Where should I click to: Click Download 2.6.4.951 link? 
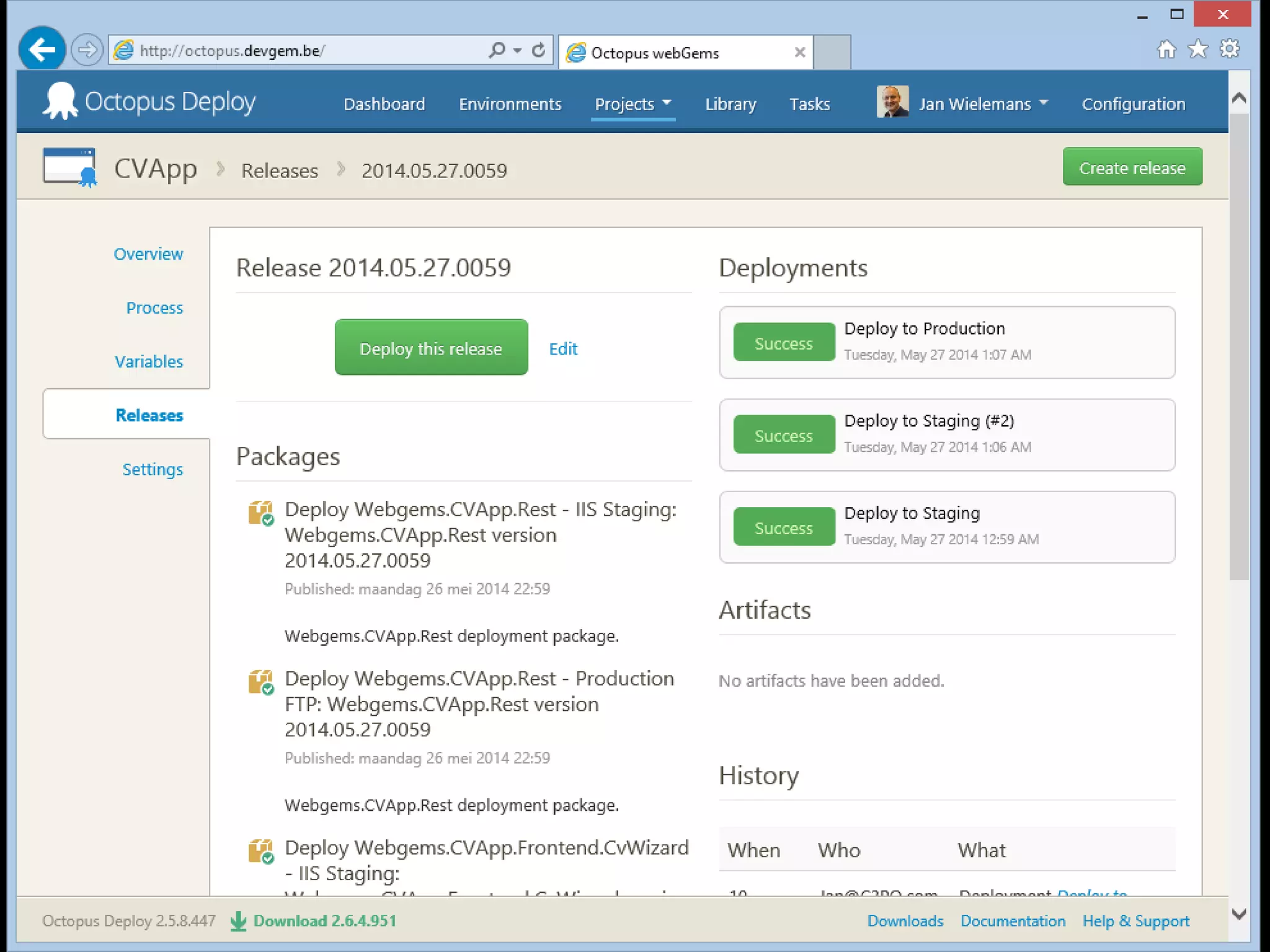[325, 921]
